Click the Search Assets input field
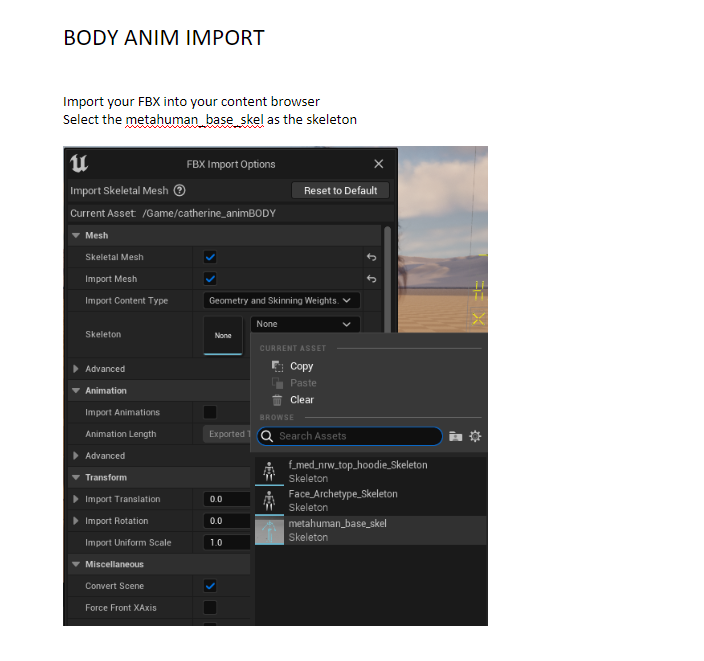This screenshot has height=661, width=704. pyautogui.click(x=349, y=436)
